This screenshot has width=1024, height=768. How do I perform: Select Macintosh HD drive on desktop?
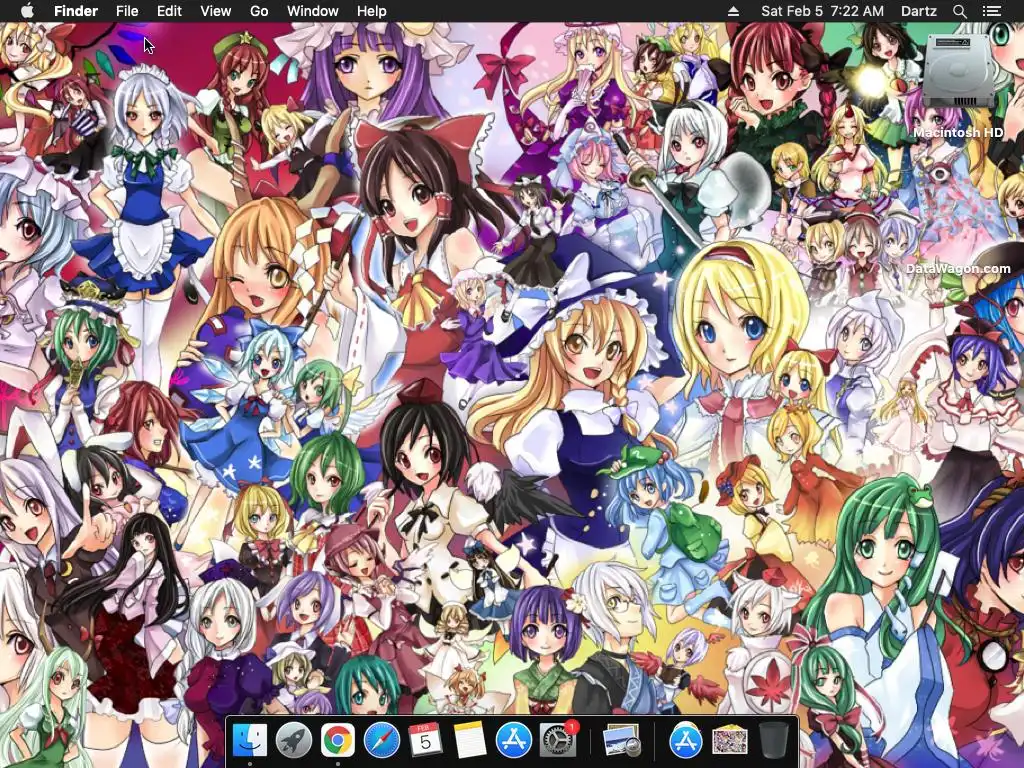point(958,71)
